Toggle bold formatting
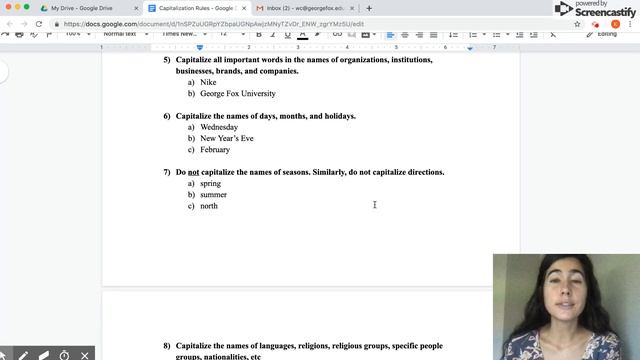The height and width of the screenshot is (360, 640). tap(258, 35)
